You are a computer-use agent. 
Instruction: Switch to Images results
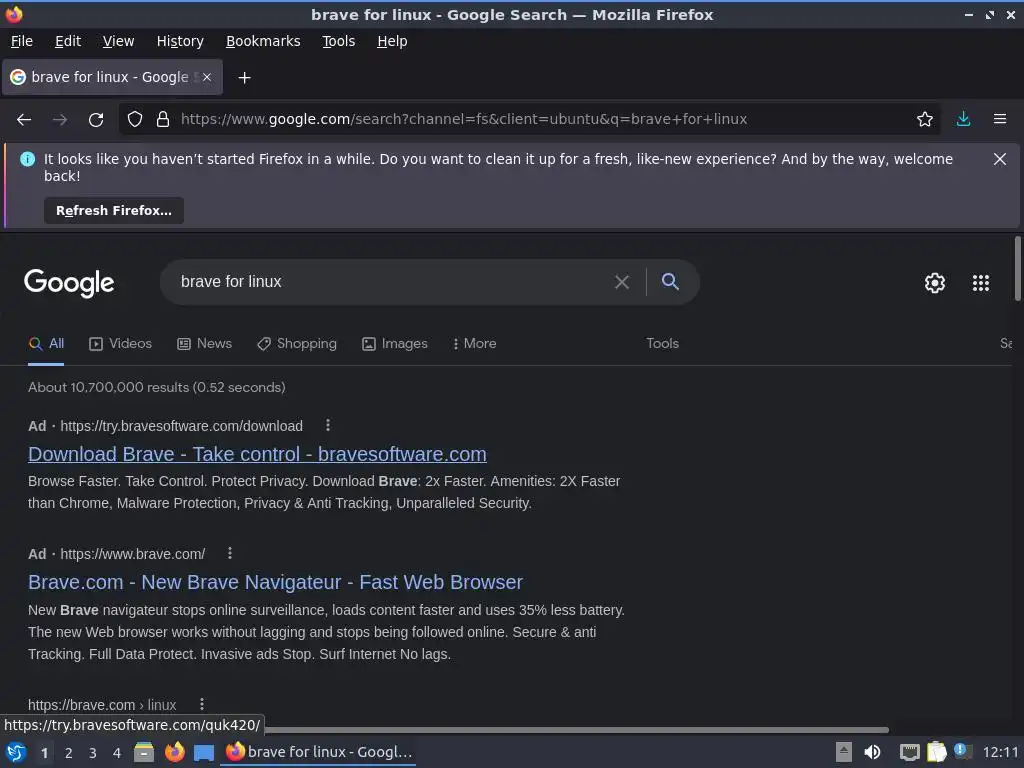pos(395,344)
